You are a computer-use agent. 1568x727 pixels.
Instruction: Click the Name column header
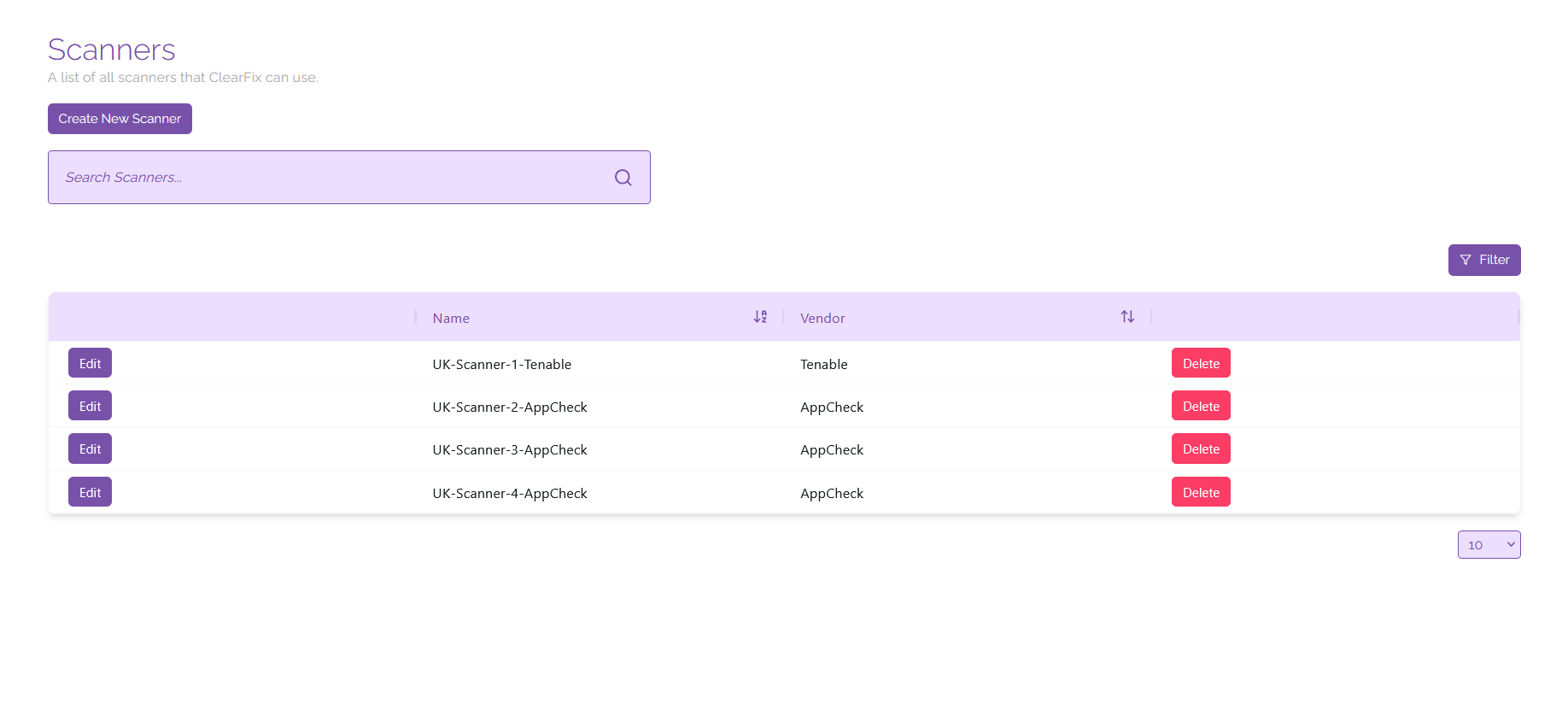coord(451,318)
